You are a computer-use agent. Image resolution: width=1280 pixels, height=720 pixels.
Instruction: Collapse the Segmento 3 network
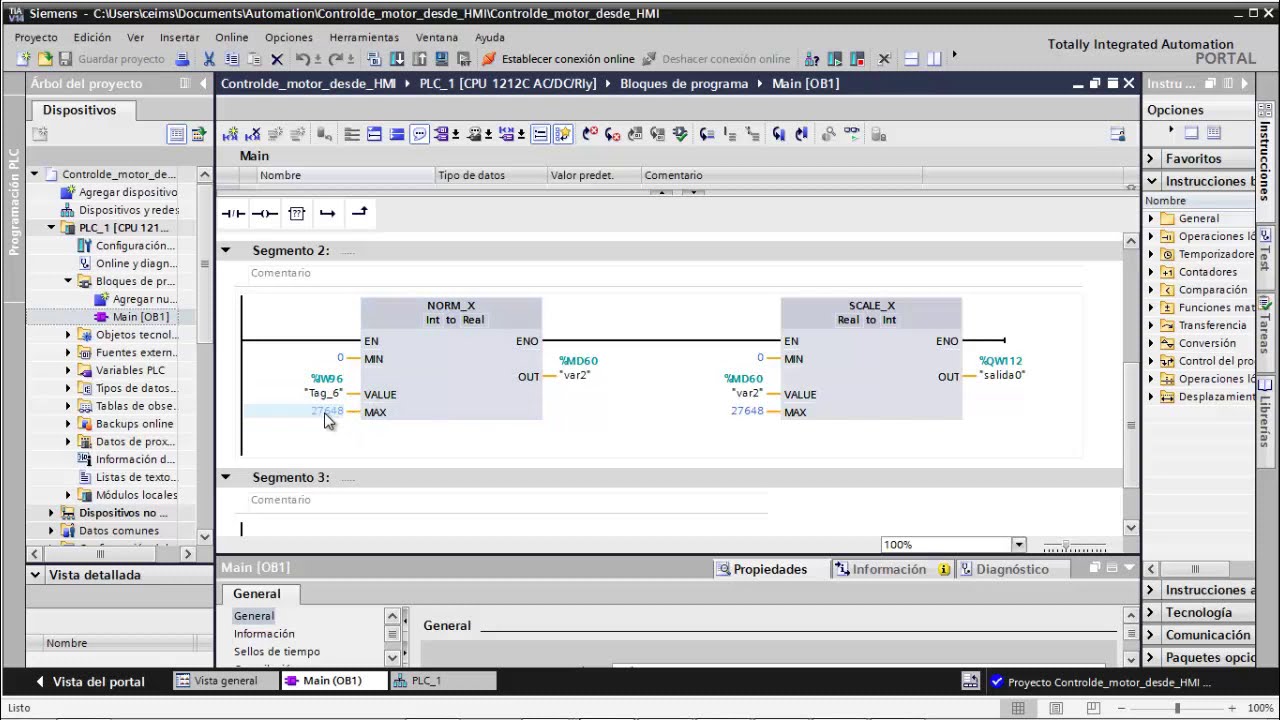click(x=225, y=477)
